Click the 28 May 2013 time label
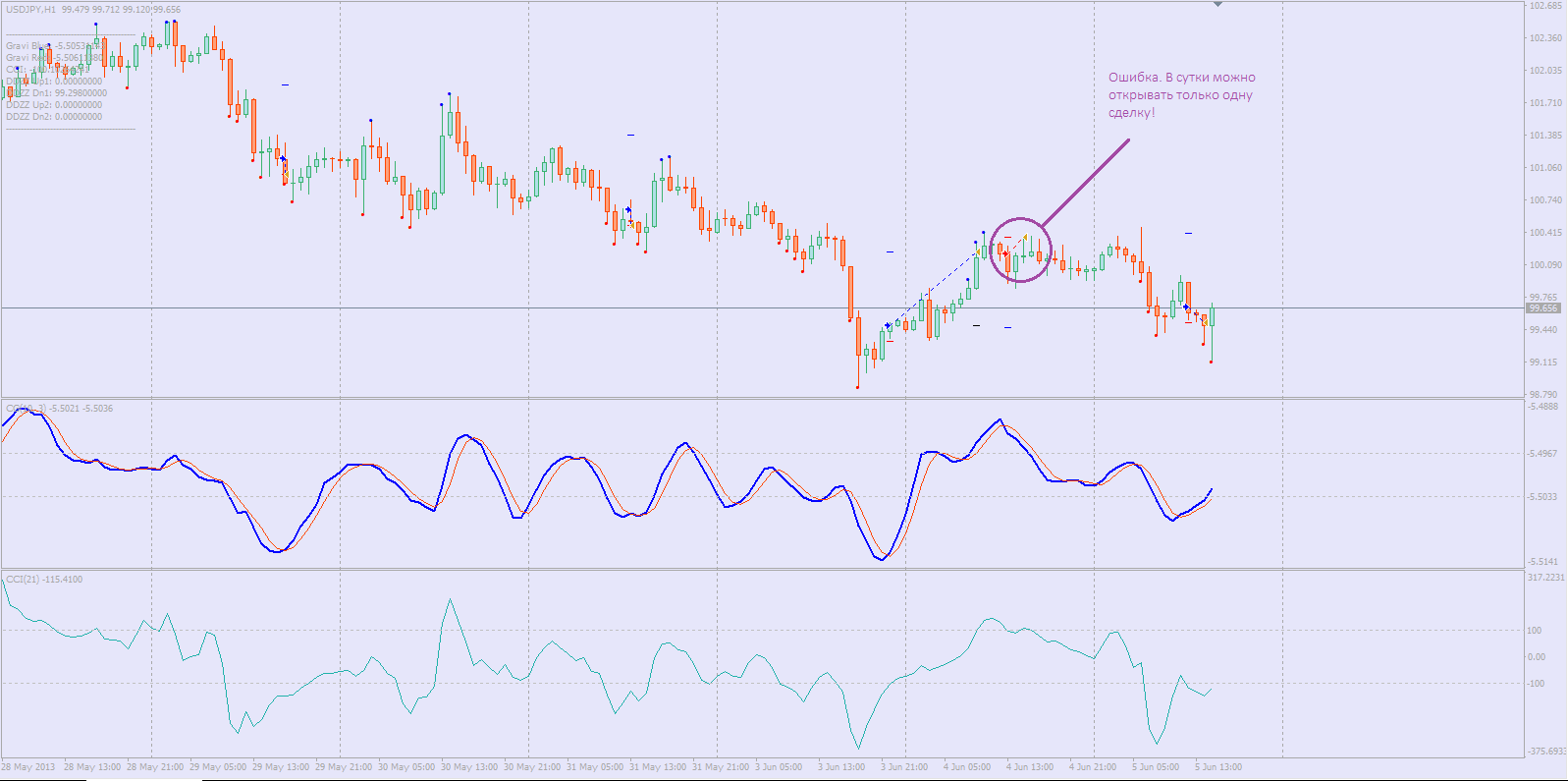1568x781 pixels. [28, 767]
